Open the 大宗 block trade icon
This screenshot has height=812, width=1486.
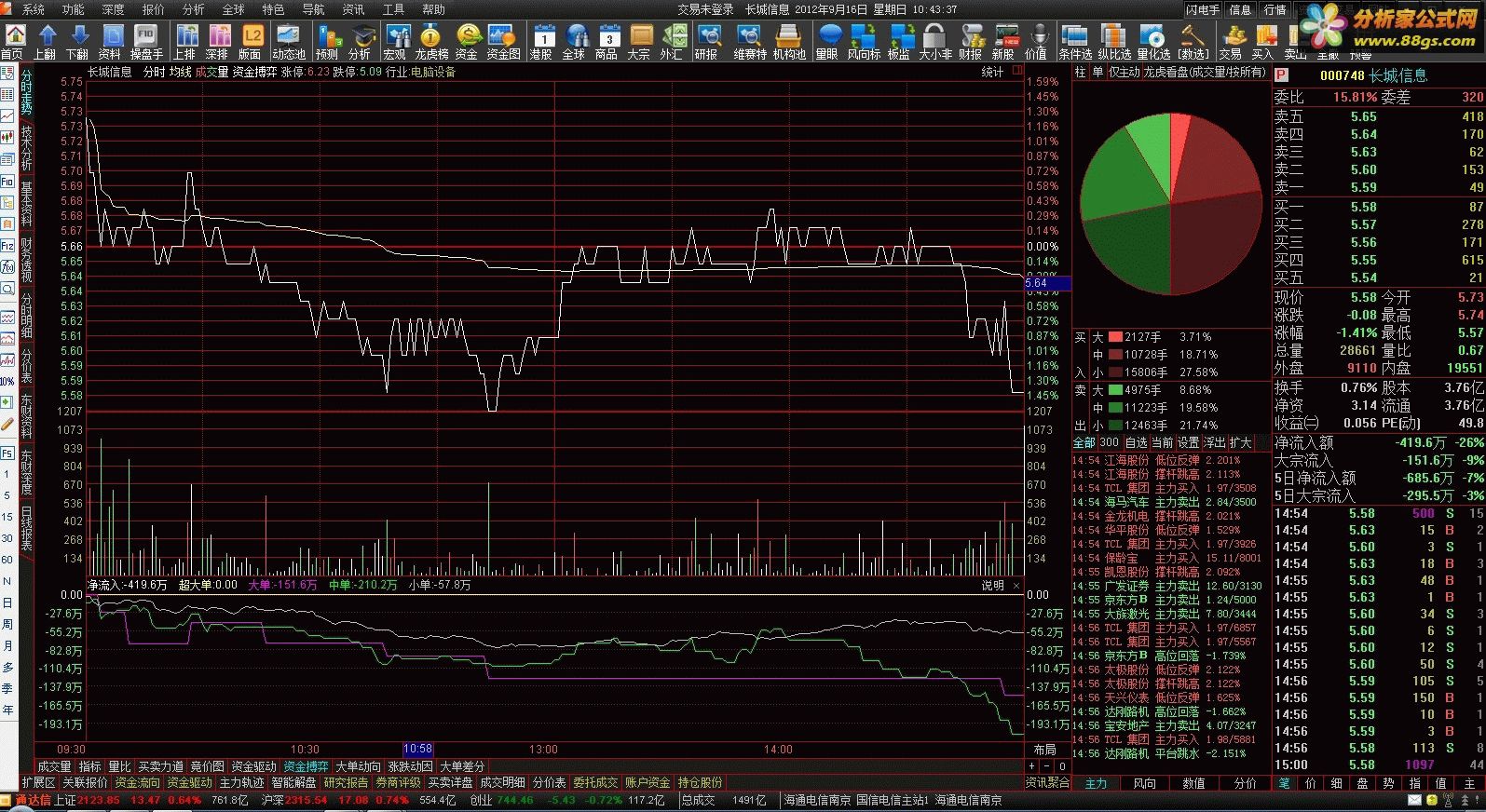coord(639,42)
